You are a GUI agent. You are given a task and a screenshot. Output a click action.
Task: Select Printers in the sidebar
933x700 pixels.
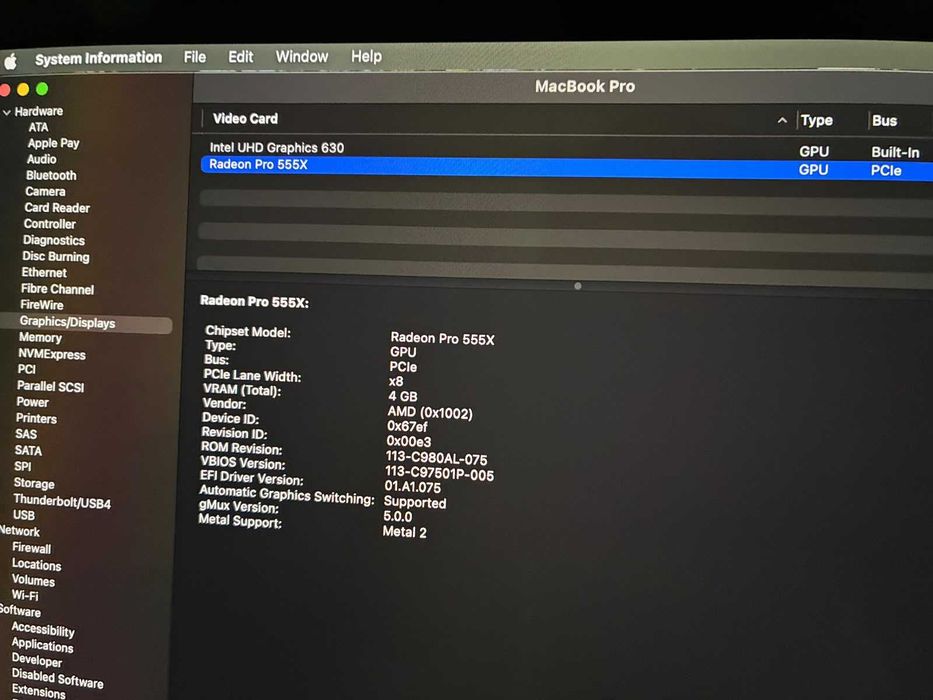[36, 418]
